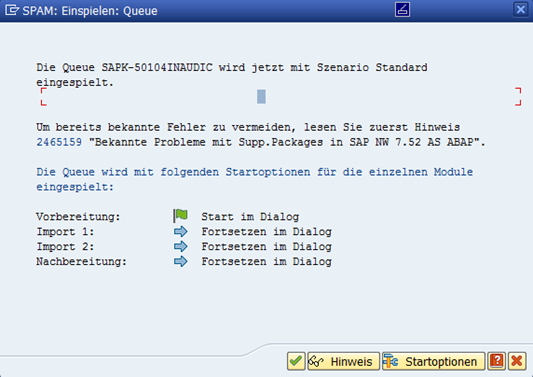Click the Import 1 arrow icon
The image size is (533, 377).
(x=180, y=232)
